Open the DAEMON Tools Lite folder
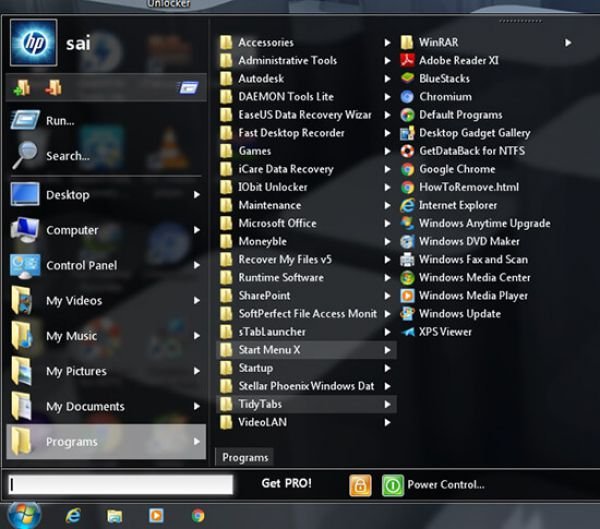Viewport: 600px width, 529px height. click(x=307, y=96)
